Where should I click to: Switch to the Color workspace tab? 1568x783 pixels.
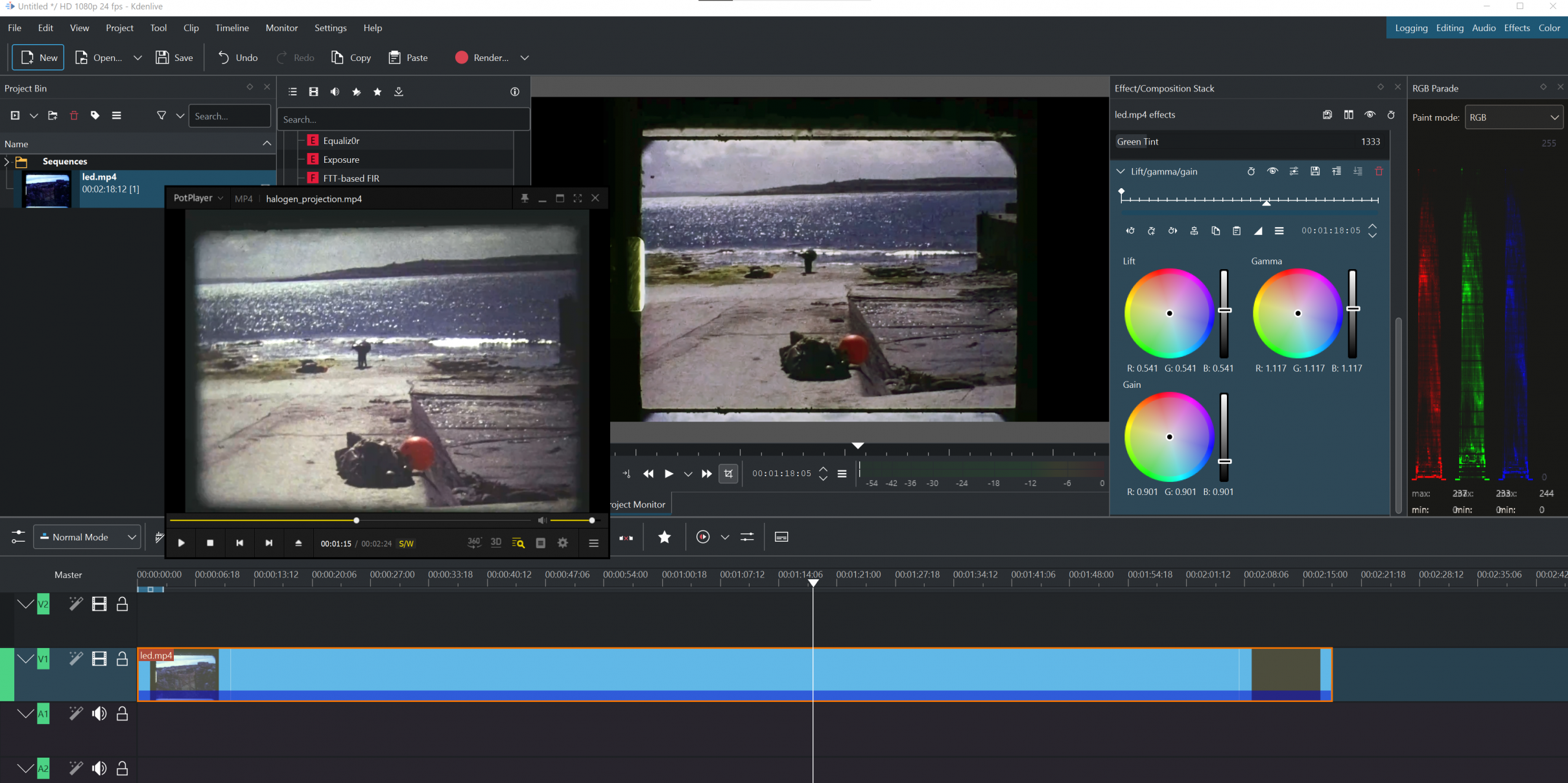[1549, 28]
